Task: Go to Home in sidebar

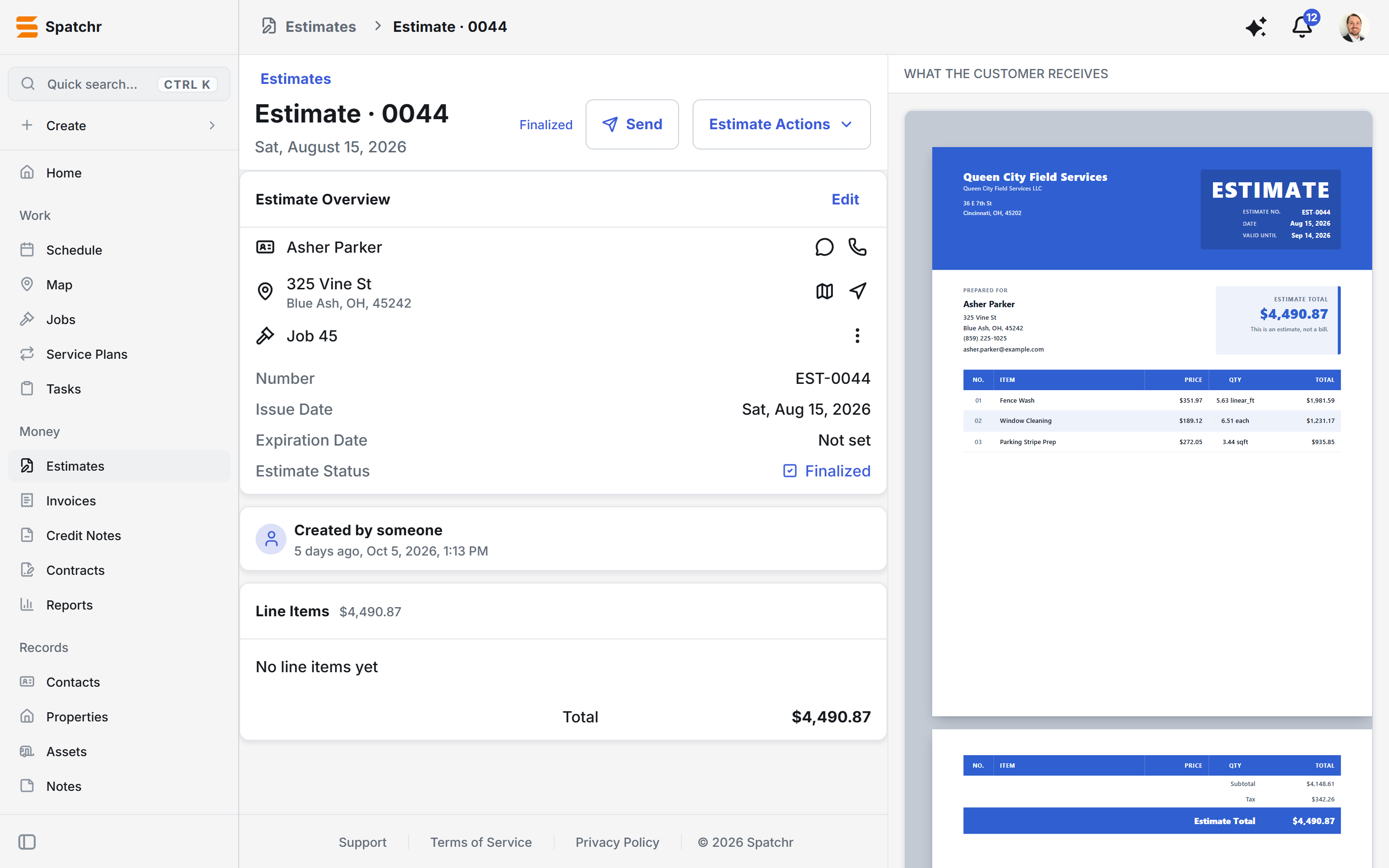Action: point(119,173)
